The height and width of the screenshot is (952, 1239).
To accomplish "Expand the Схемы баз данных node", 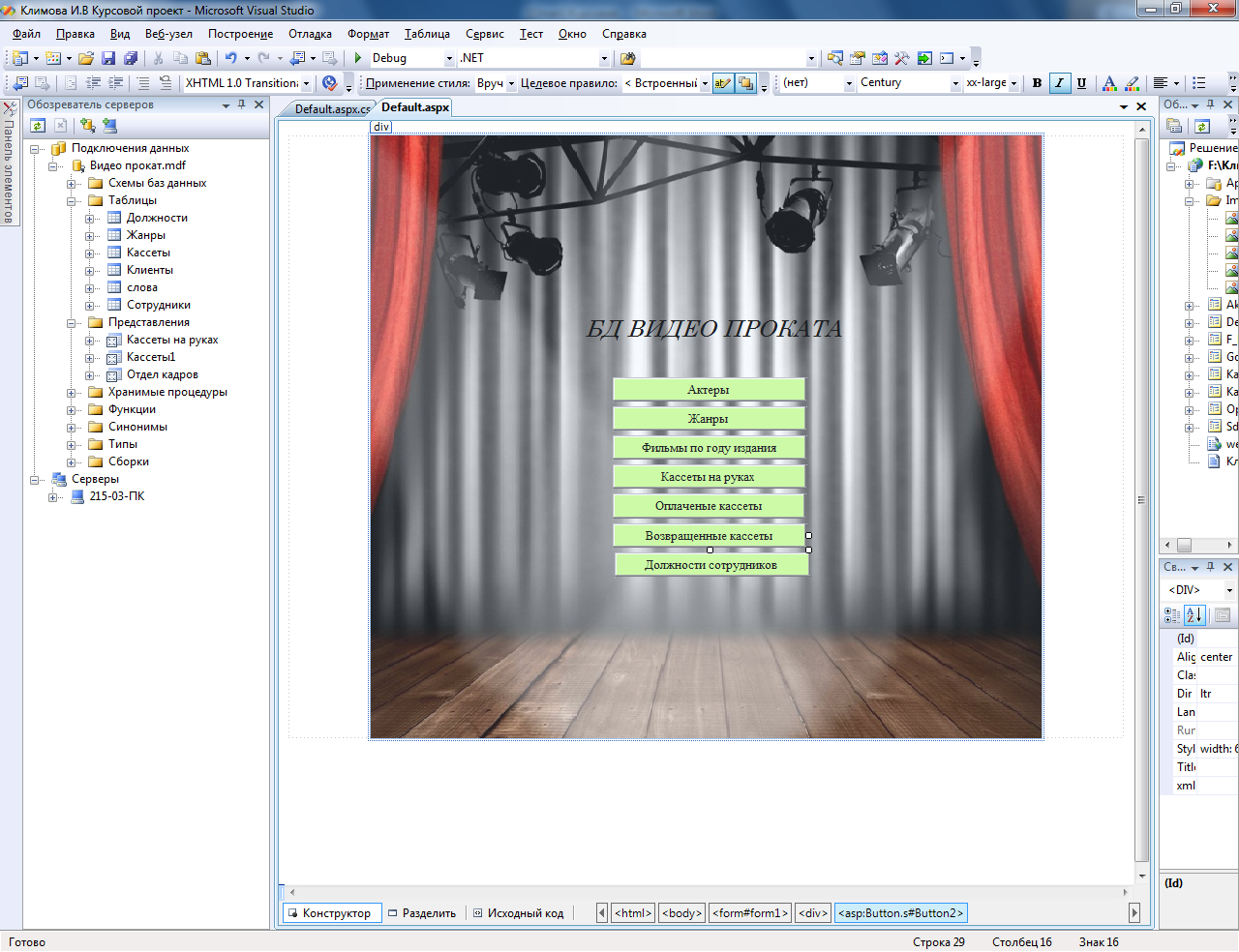I will 72,184.
